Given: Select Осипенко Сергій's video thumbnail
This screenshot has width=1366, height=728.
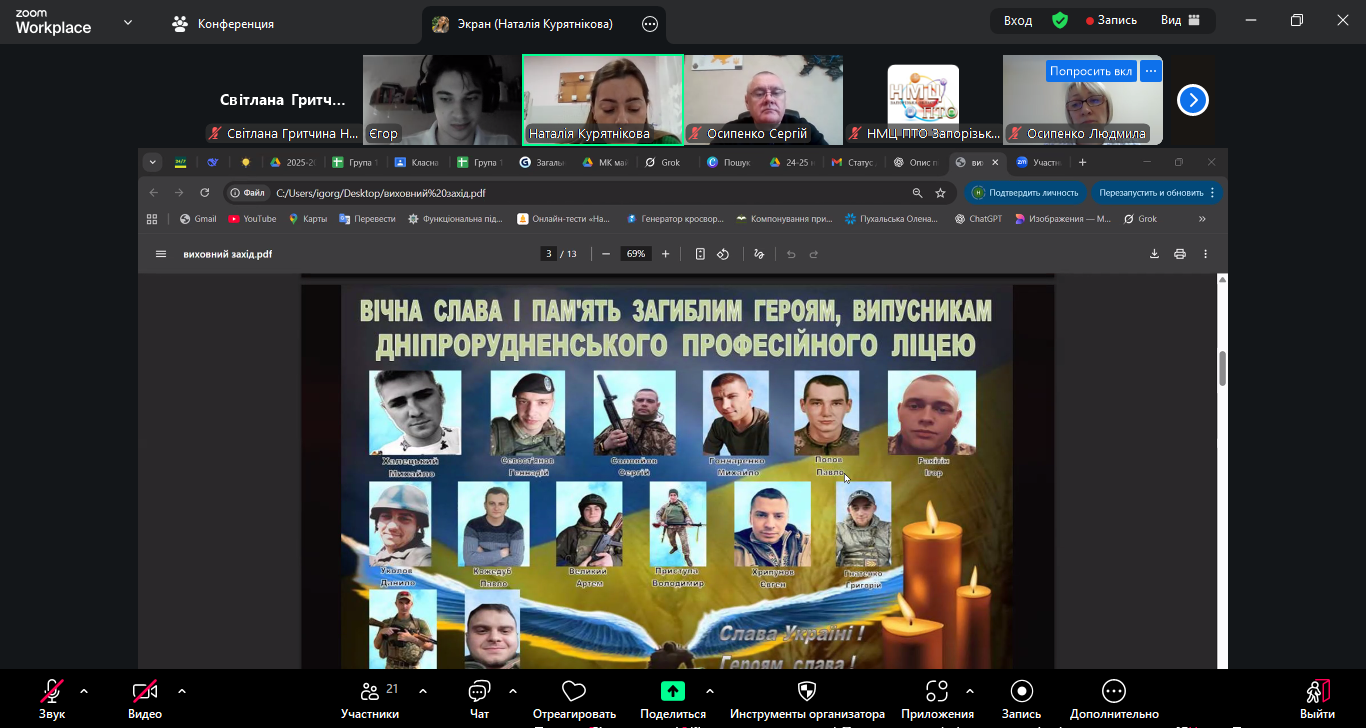Looking at the screenshot, I should click(x=763, y=100).
